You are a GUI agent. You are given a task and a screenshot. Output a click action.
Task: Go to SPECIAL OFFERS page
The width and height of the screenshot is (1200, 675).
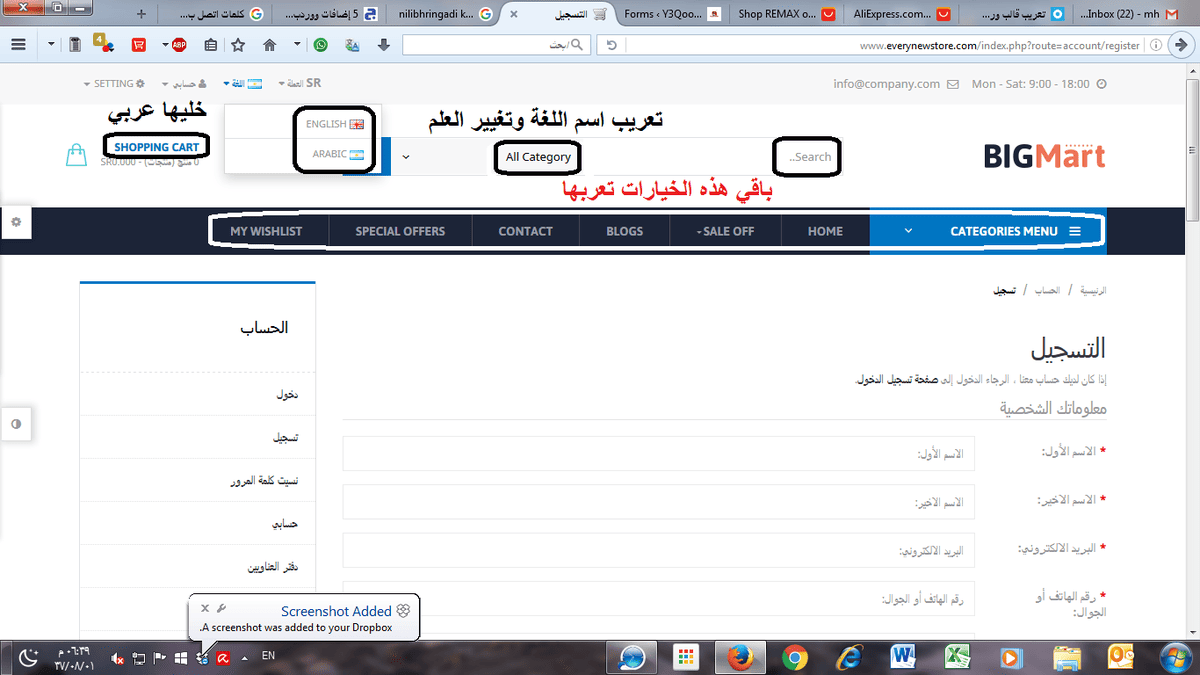pos(400,231)
